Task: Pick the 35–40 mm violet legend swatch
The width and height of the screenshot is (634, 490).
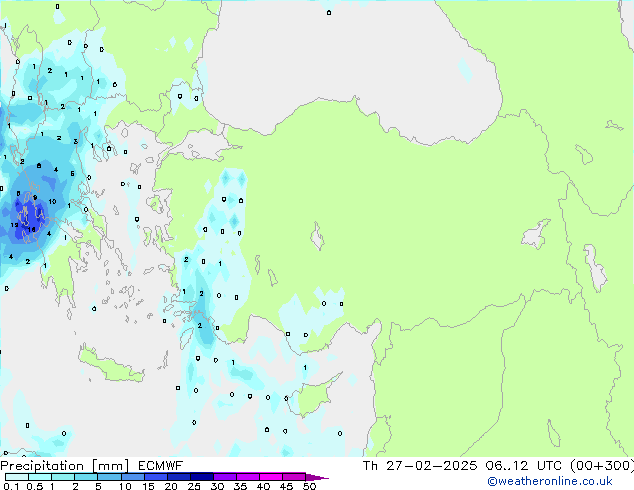Action: [248, 477]
